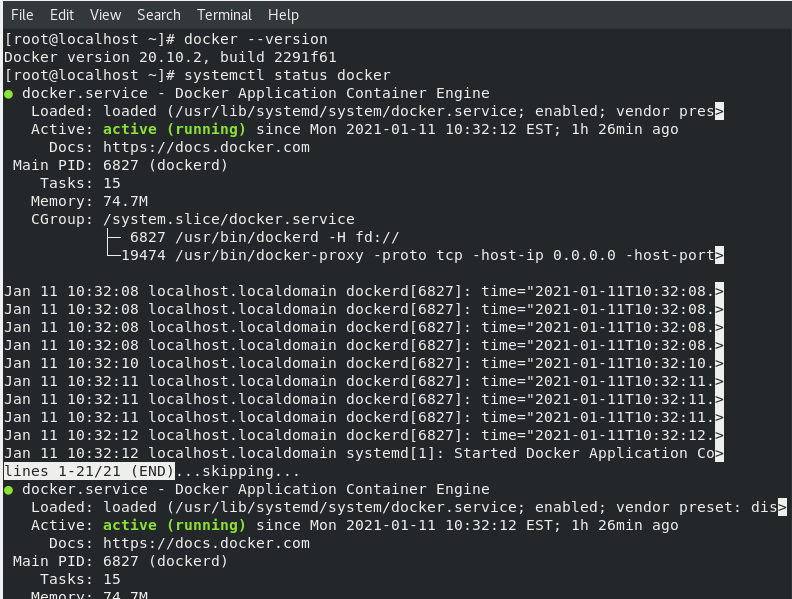792x599 pixels.
Task: Open the Search menu
Action: click(x=159, y=15)
